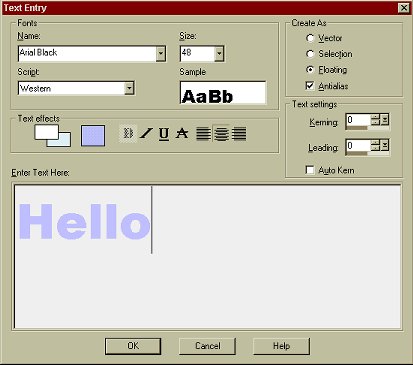
Task: Open the font Name dropdown arrow
Action: 161,53
